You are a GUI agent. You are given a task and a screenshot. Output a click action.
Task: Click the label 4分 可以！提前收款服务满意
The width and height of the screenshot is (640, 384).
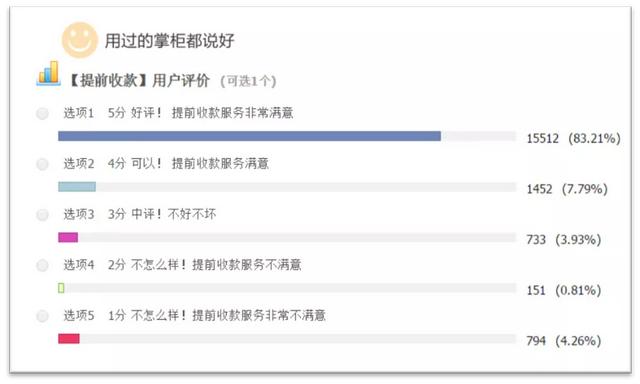188,164
